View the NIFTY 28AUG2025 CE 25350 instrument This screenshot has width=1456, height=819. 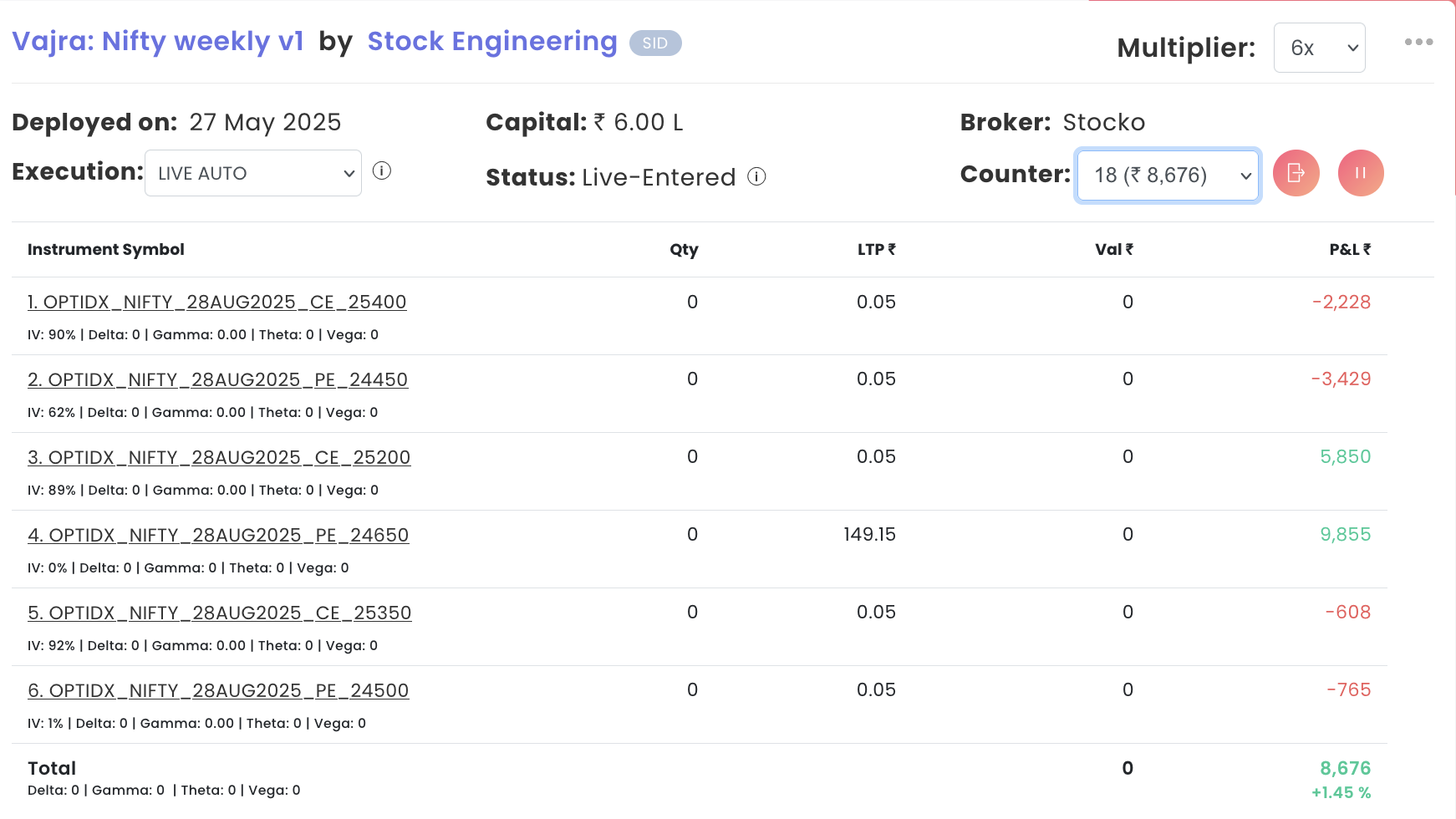[219, 613]
